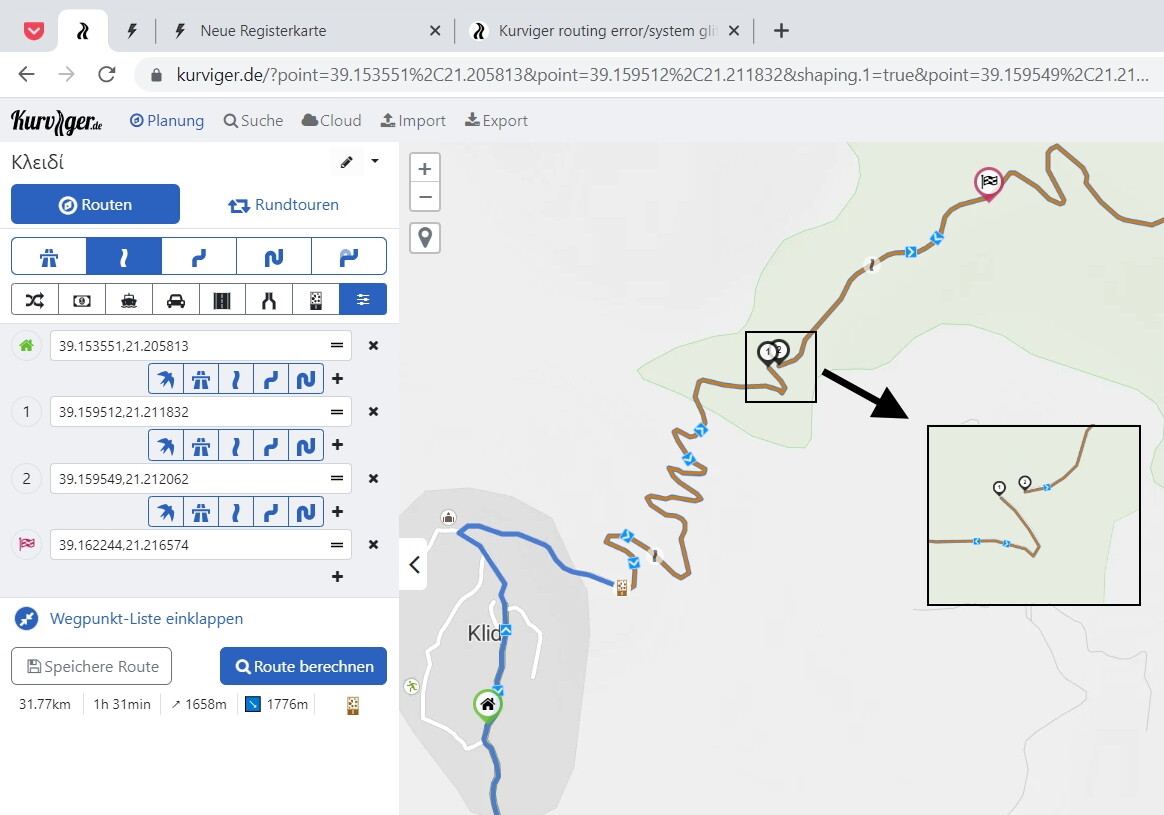
Task: Zoom in the map with plus button
Action: 425,169
